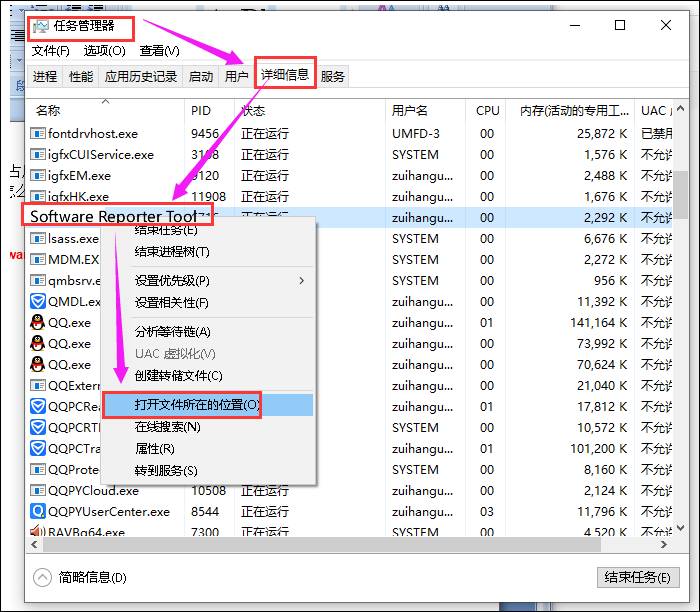Click the lsass.exe process icon
This screenshot has height=612, width=700.
(38, 238)
